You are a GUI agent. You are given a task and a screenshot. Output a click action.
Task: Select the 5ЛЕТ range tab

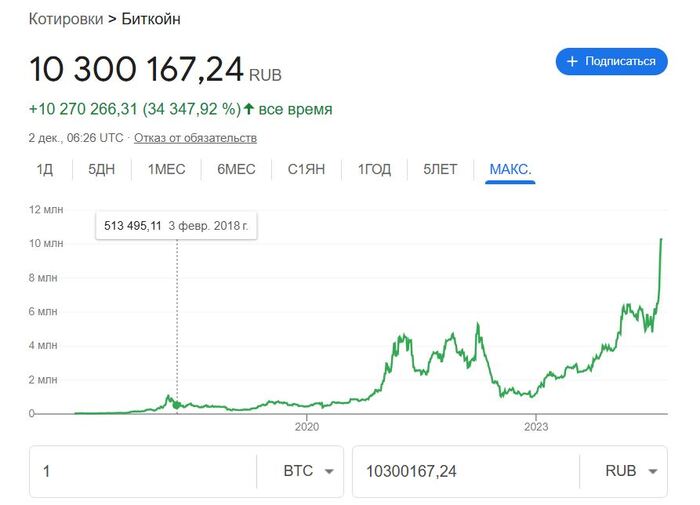click(440, 169)
